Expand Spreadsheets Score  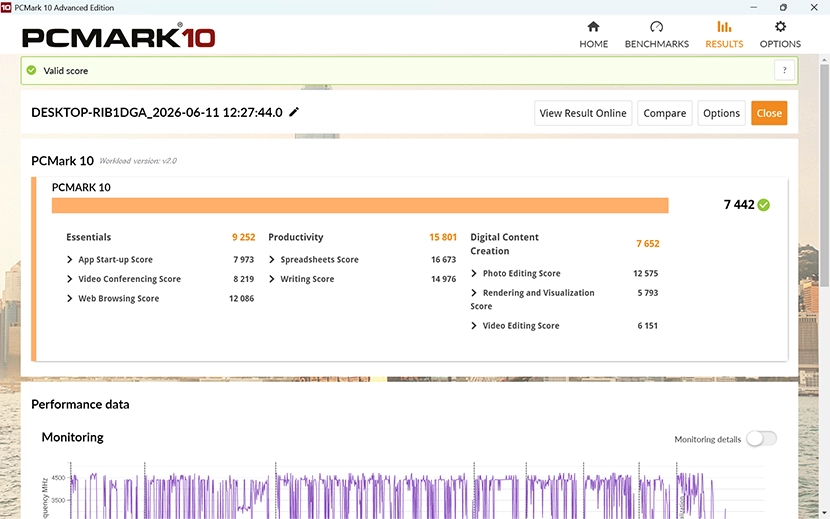click(x=272, y=260)
